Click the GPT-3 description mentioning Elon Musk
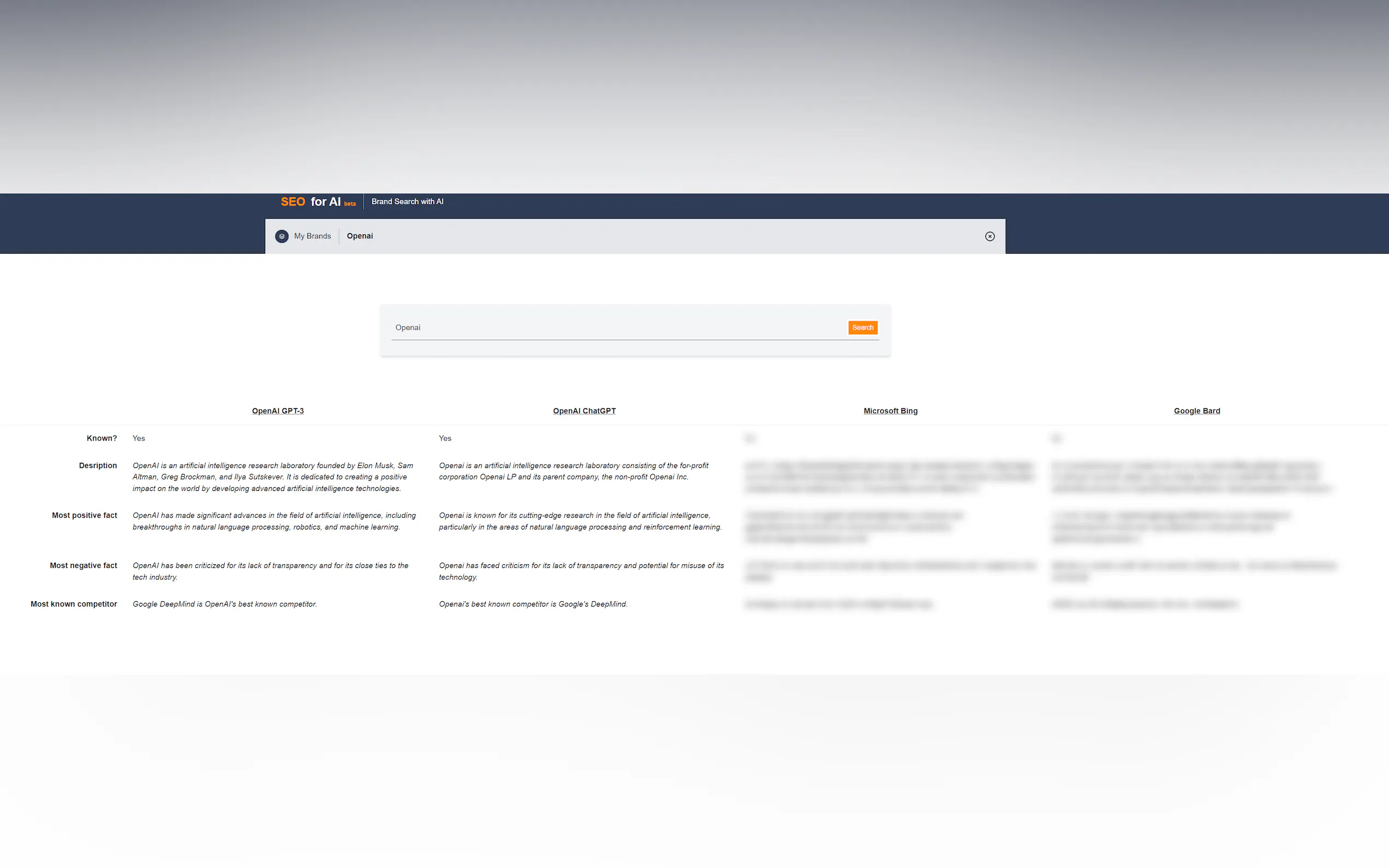 pos(273,477)
